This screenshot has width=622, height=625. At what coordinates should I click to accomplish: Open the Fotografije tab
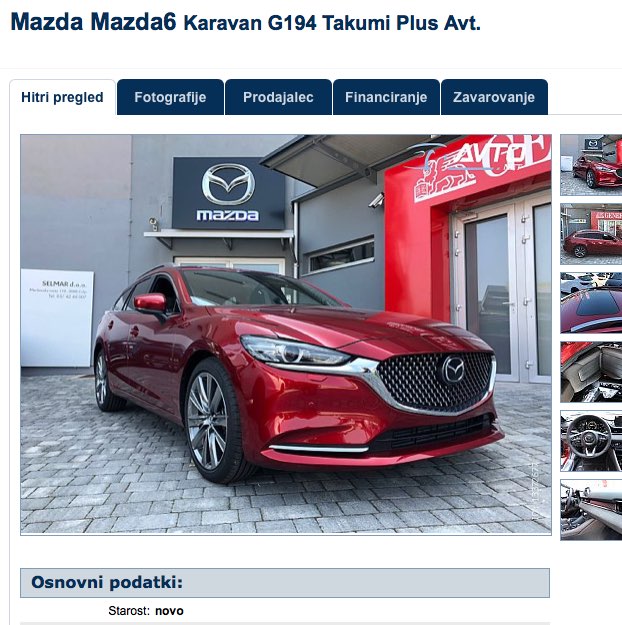[170, 97]
